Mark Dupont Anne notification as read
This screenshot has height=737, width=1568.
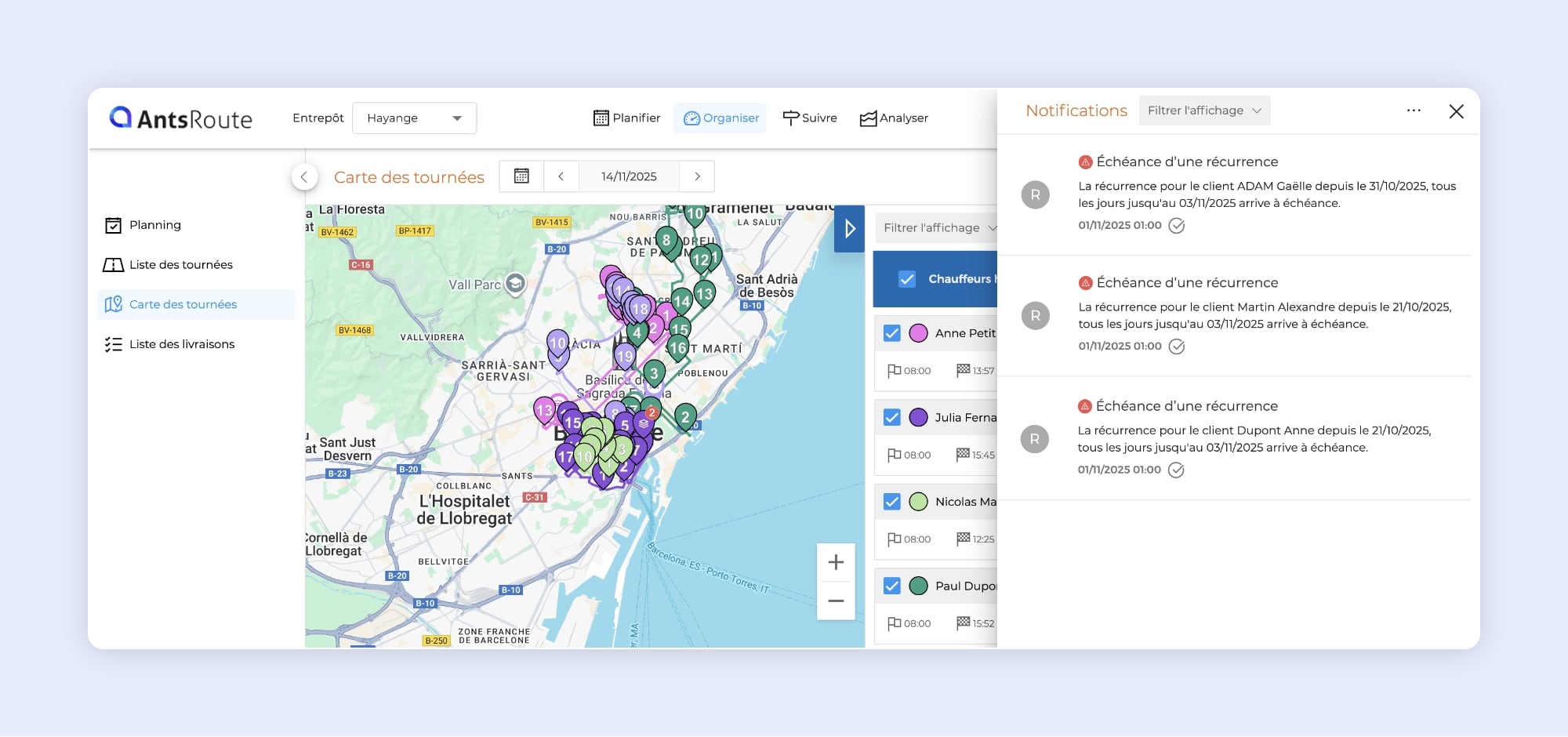(x=1175, y=470)
